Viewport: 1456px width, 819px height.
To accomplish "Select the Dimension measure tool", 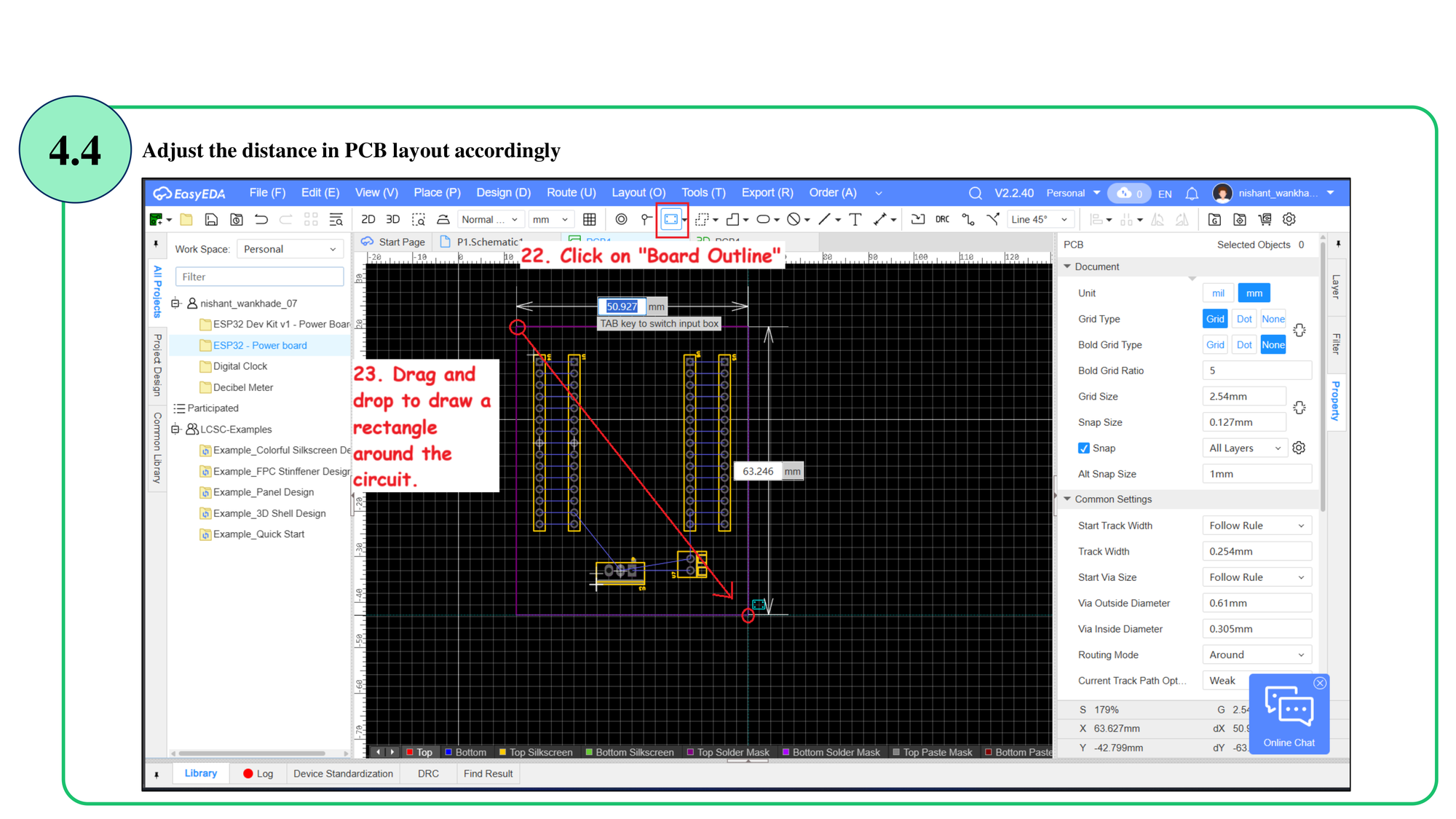I will click(880, 219).
